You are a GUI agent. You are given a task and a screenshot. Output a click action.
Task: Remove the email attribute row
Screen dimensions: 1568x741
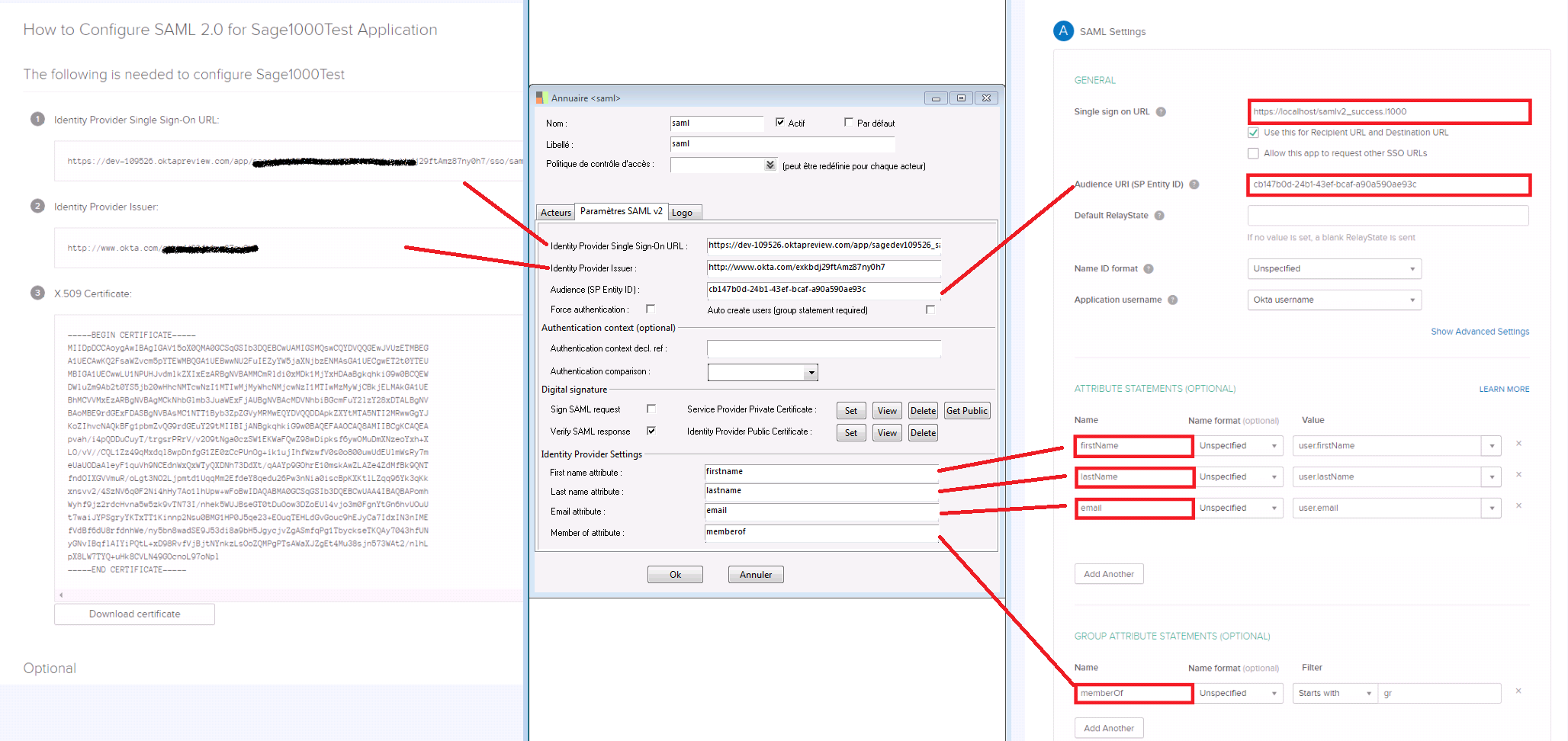coord(1518,506)
